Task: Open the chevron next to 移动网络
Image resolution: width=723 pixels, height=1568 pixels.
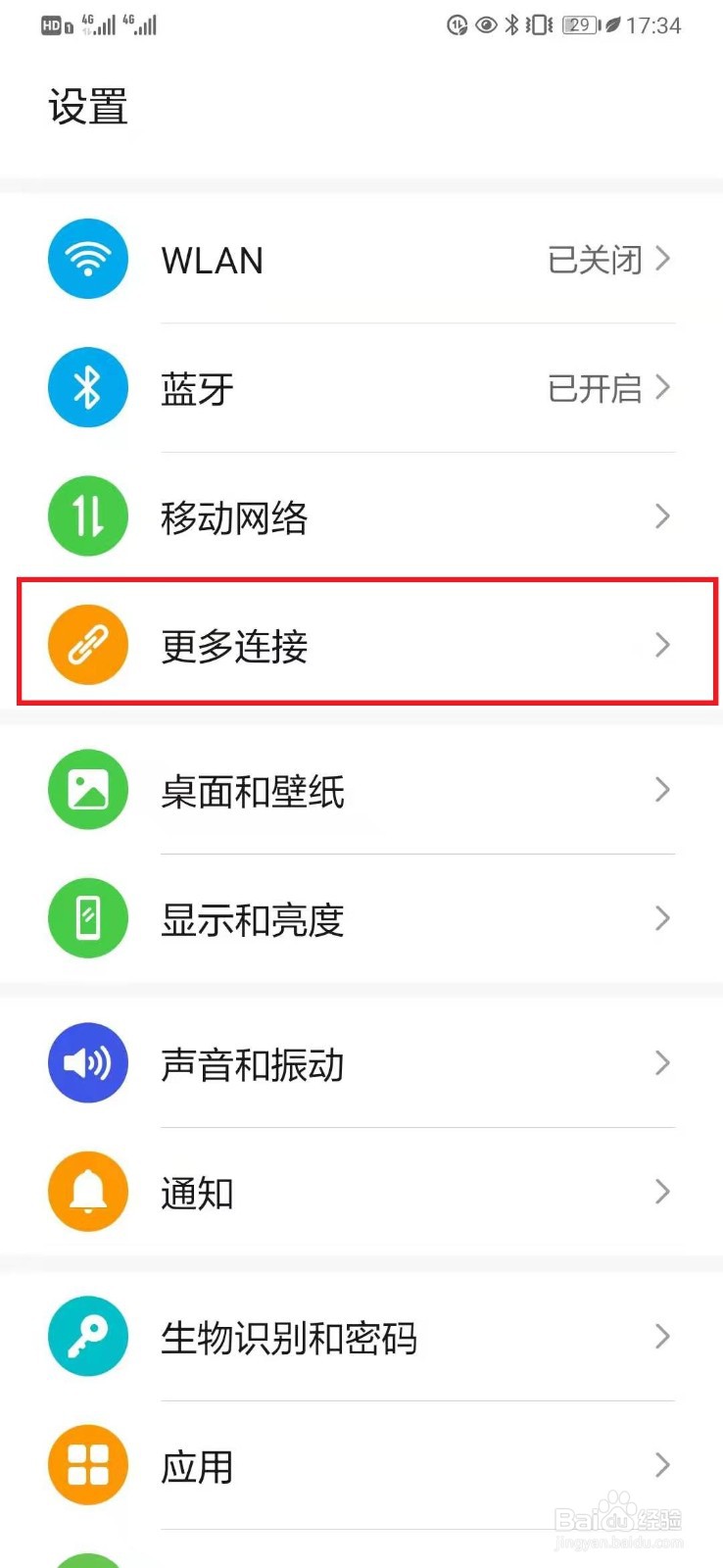Action: coord(663,516)
